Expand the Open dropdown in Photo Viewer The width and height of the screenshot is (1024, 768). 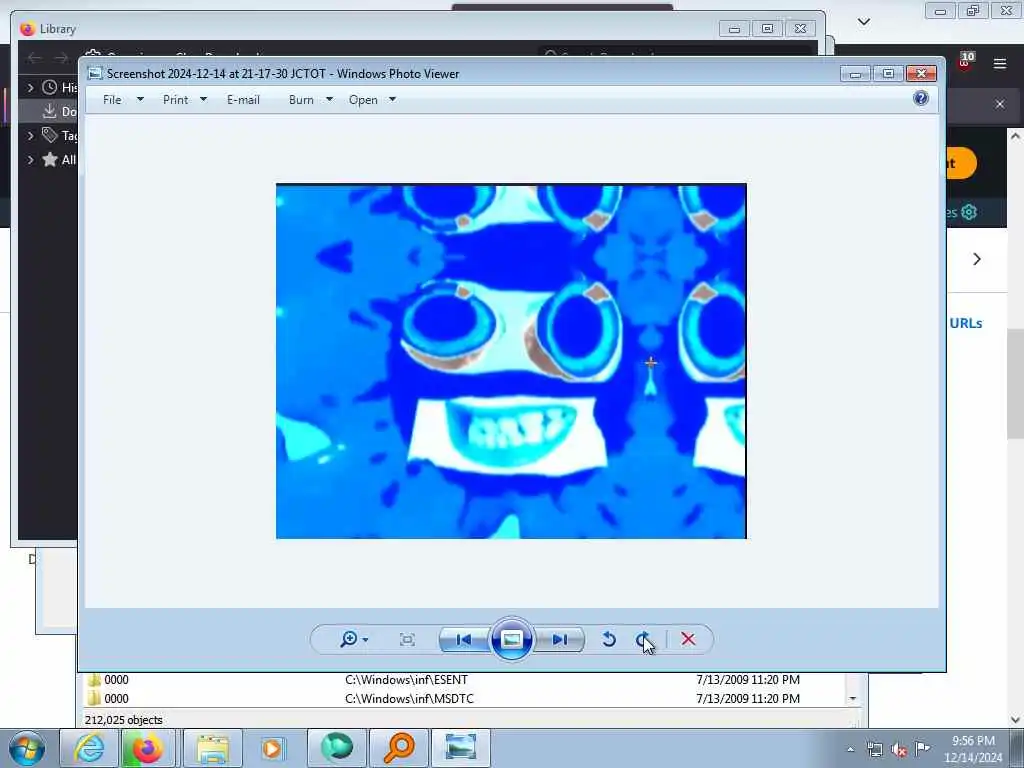[392, 100]
